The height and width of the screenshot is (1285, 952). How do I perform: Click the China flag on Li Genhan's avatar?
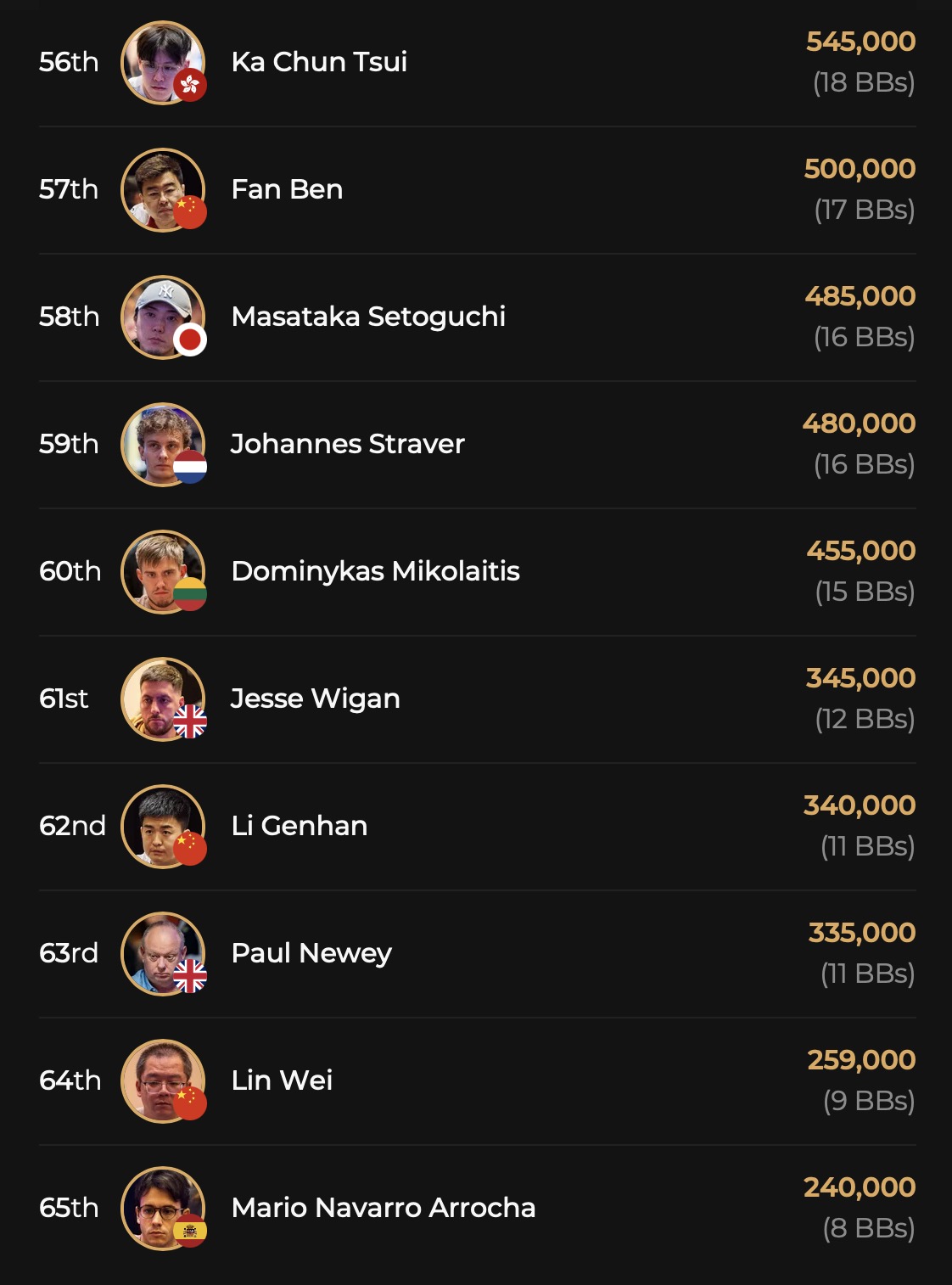coord(190,849)
